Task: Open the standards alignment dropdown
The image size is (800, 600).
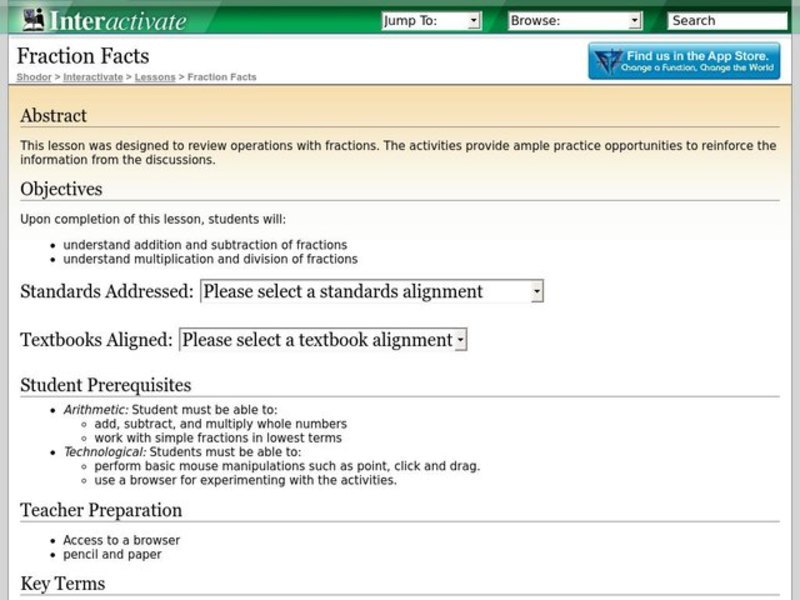Action: click(x=371, y=292)
